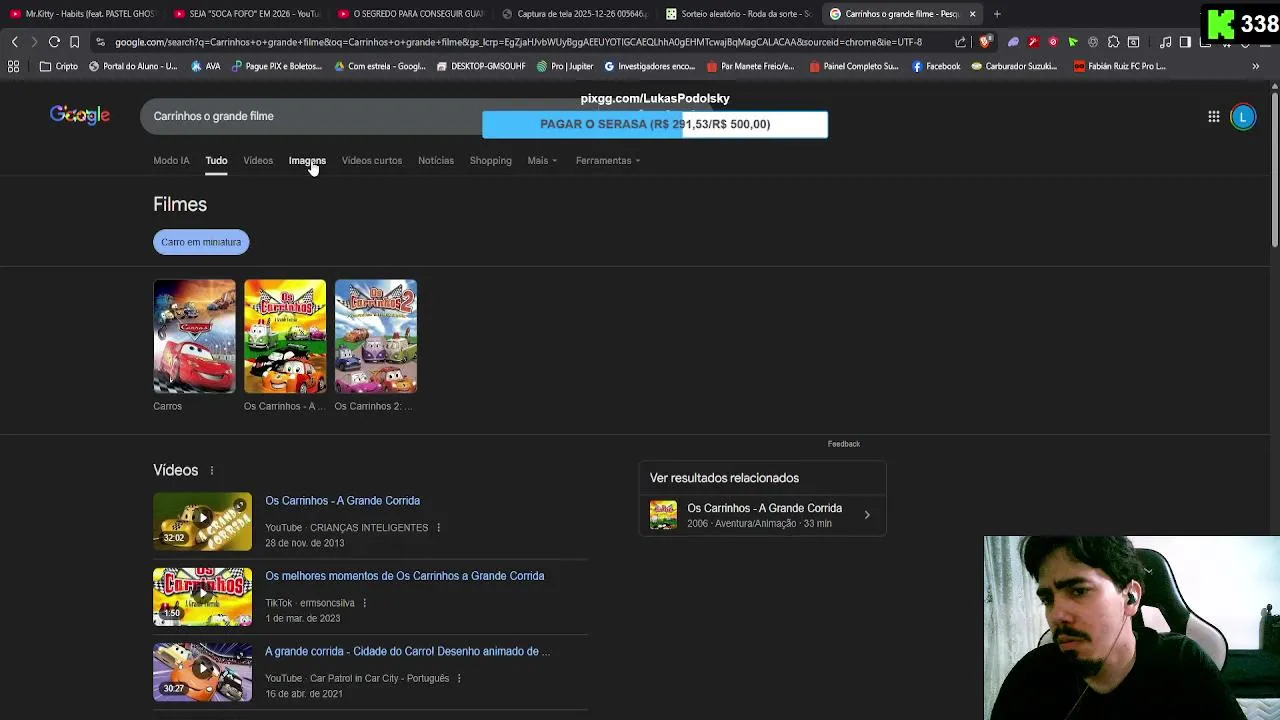The image size is (1280, 720).
Task: Open the Carburador Suzuki bookmark
Action: pyautogui.click(x=1014, y=66)
